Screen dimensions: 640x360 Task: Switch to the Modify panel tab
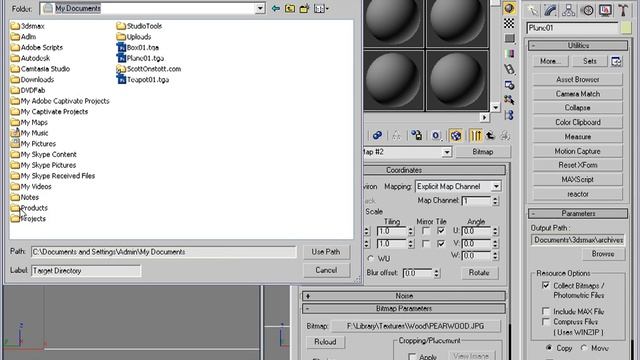tap(551, 10)
